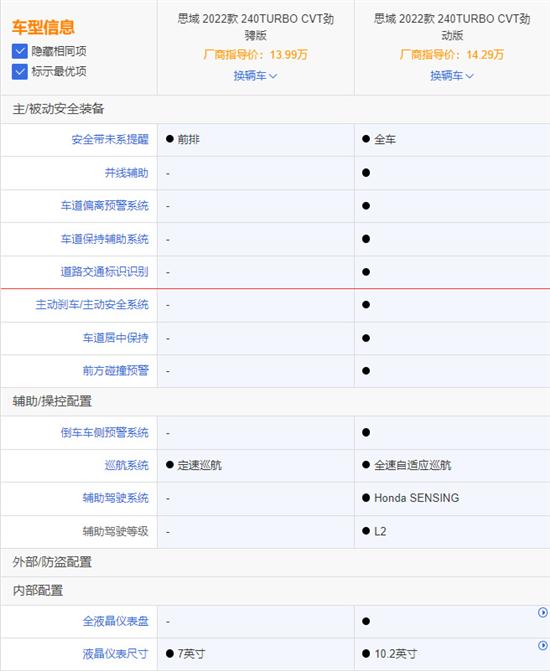This screenshot has height=671, width=550.
Task: Click the arrow icon beside 全液晶仪表盘 row
Action: (x=542, y=612)
